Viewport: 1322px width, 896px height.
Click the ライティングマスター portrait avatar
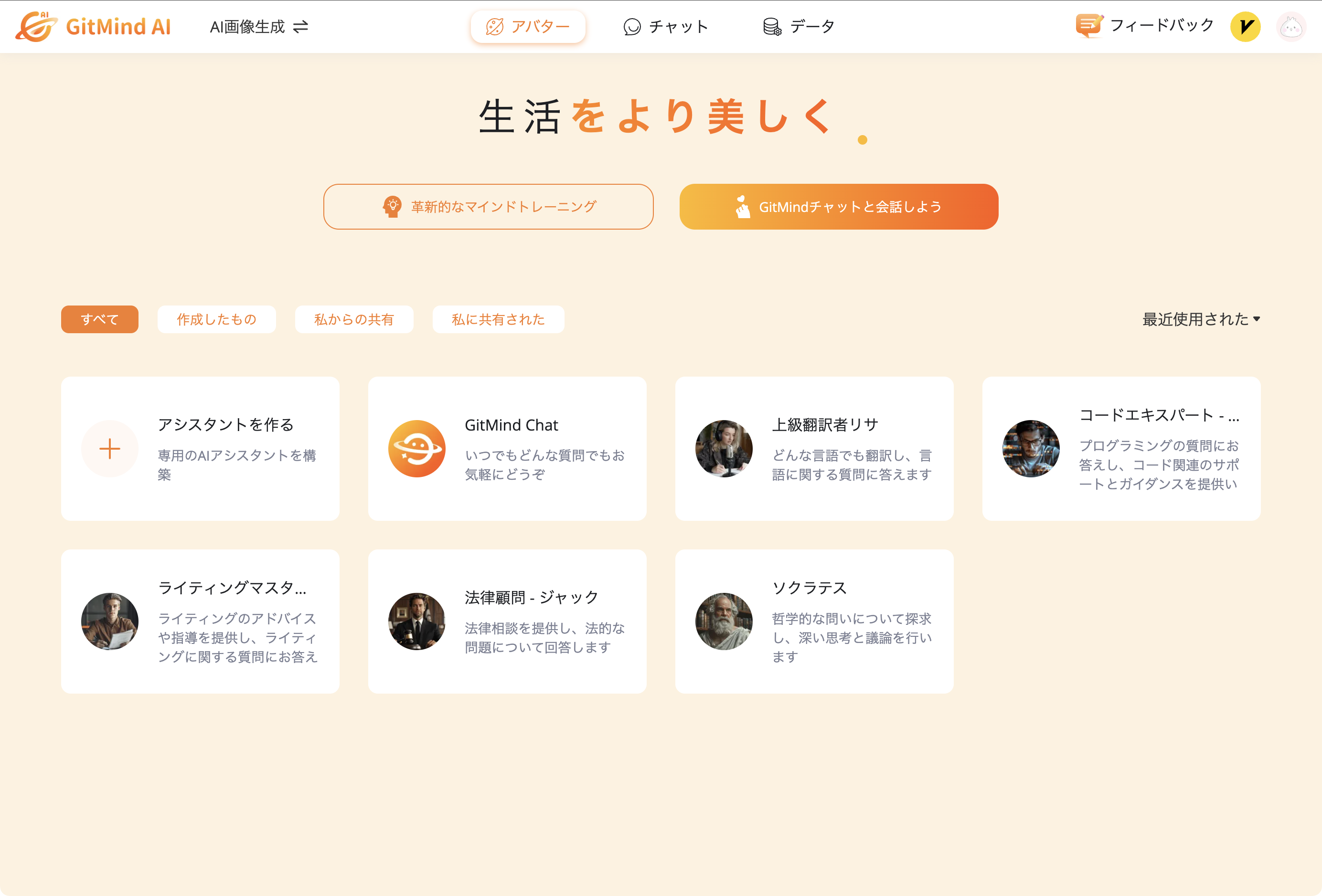[x=110, y=622]
